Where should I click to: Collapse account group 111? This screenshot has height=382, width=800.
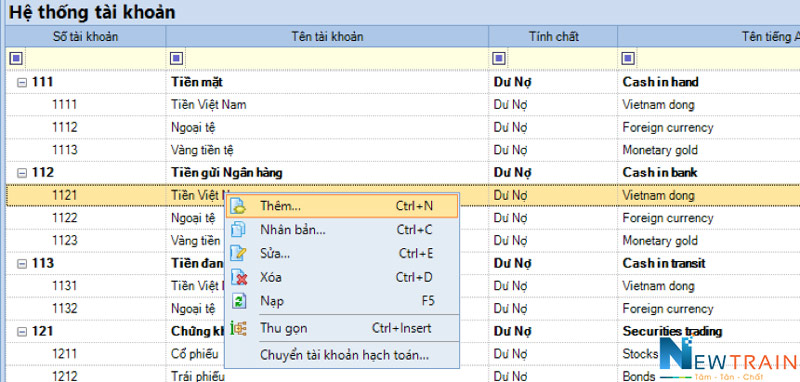tap(21, 83)
